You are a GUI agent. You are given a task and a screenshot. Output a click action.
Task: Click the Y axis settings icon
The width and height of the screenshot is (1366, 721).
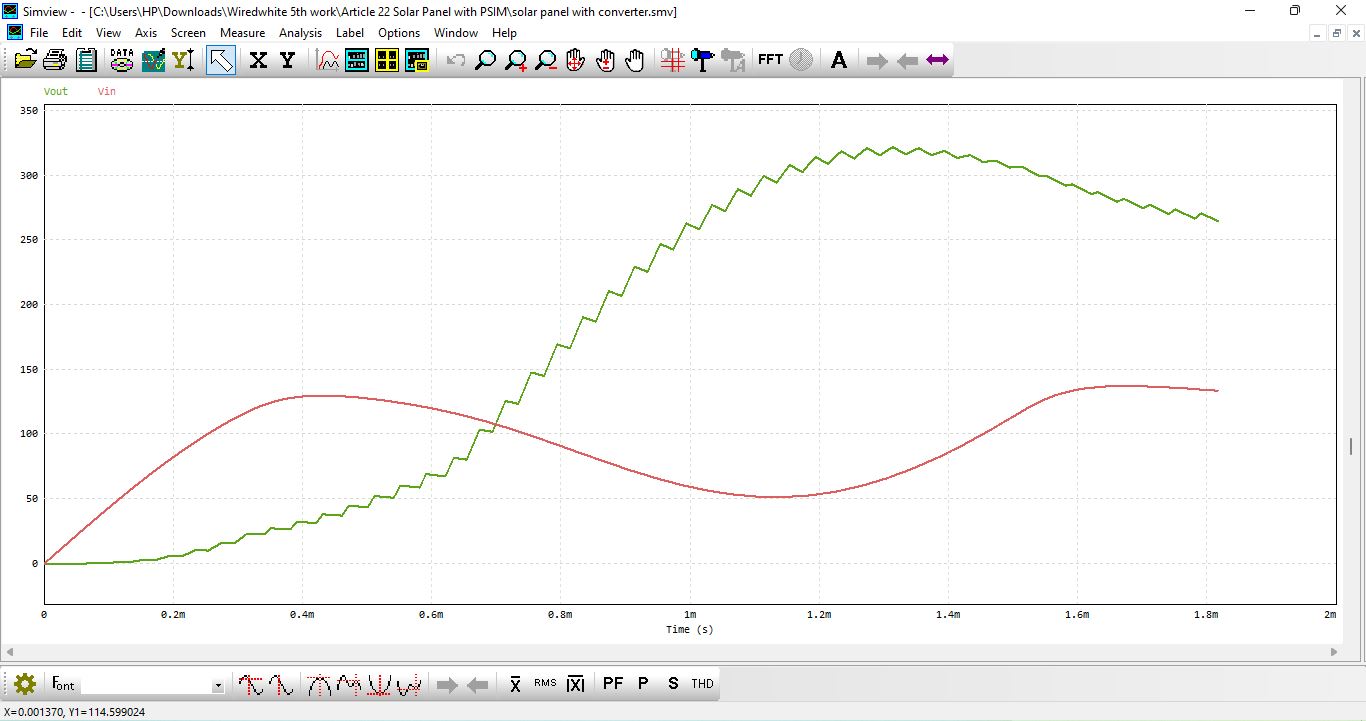pyautogui.click(x=288, y=60)
